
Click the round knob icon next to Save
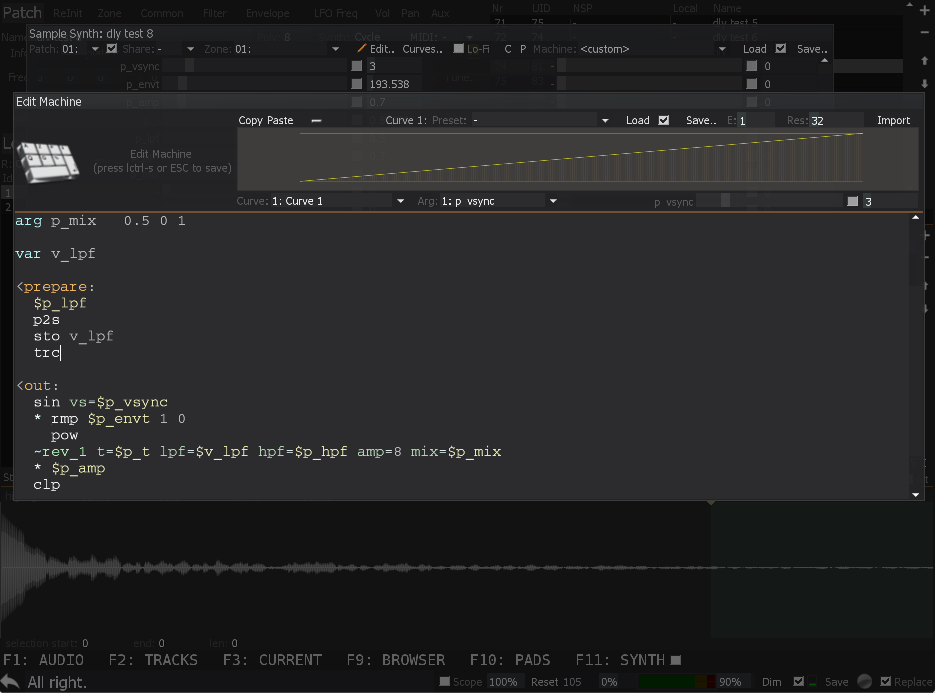pyautogui.click(x=864, y=682)
